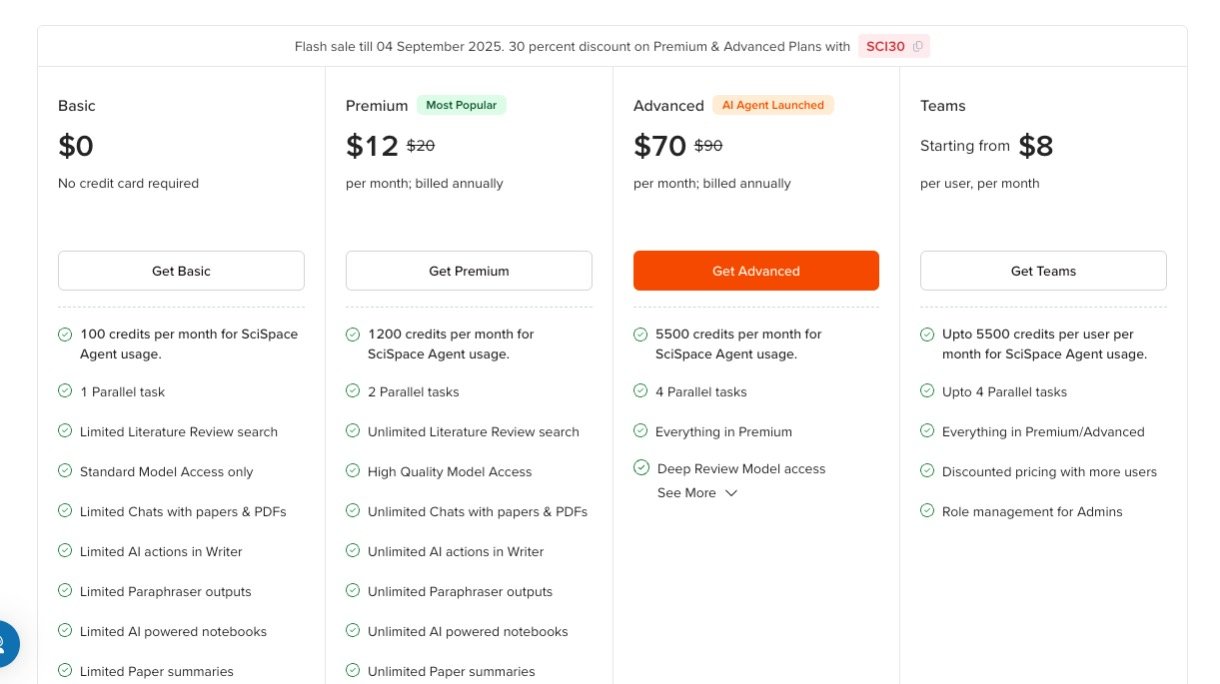This screenshot has height=684, width=1220.
Task: Select the orange Get Advanced button
Action: pos(756,271)
